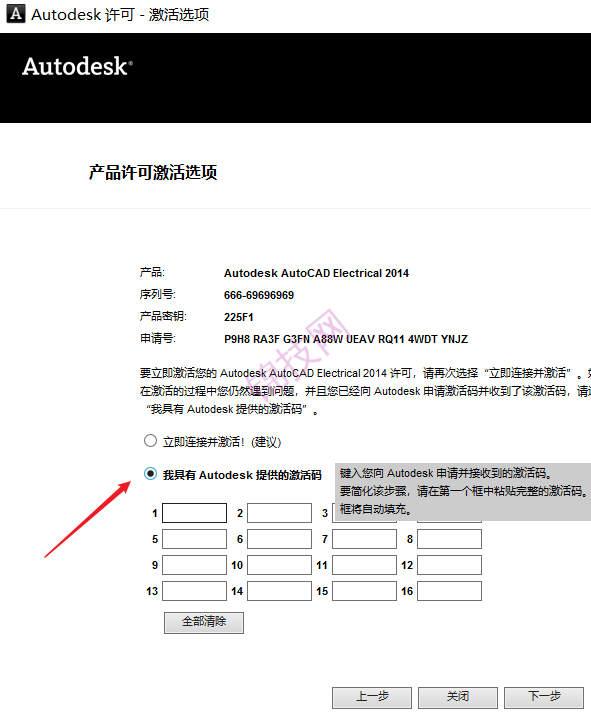Viewport: 591px width, 717px height.
Task: Click activation code field 6
Action: tap(279, 539)
